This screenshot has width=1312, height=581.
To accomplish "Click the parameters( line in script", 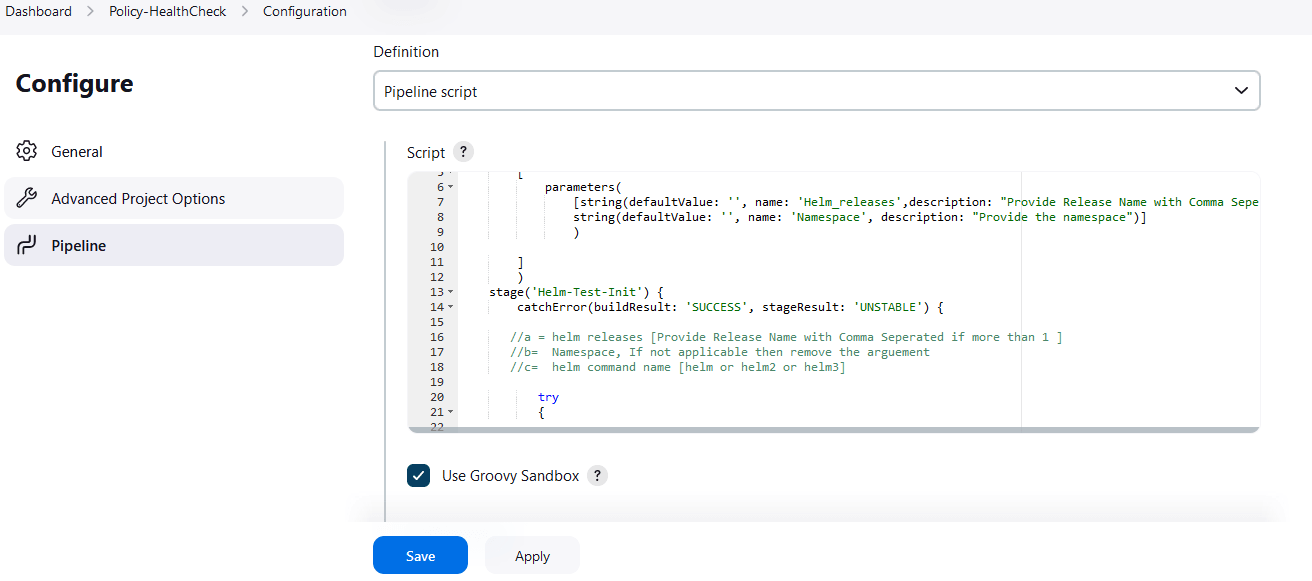I will pyautogui.click(x=584, y=187).
